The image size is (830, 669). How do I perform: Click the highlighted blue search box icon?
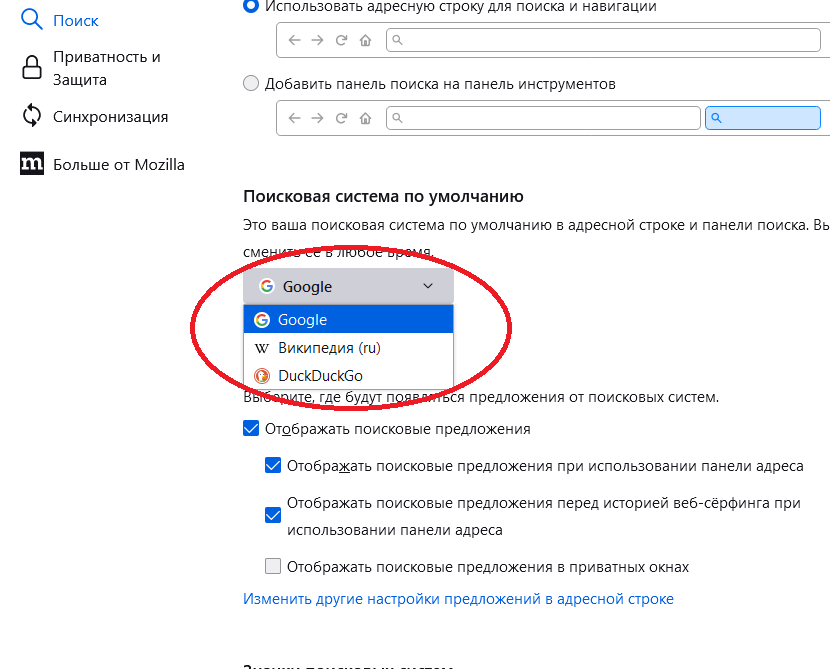(716, 118)
